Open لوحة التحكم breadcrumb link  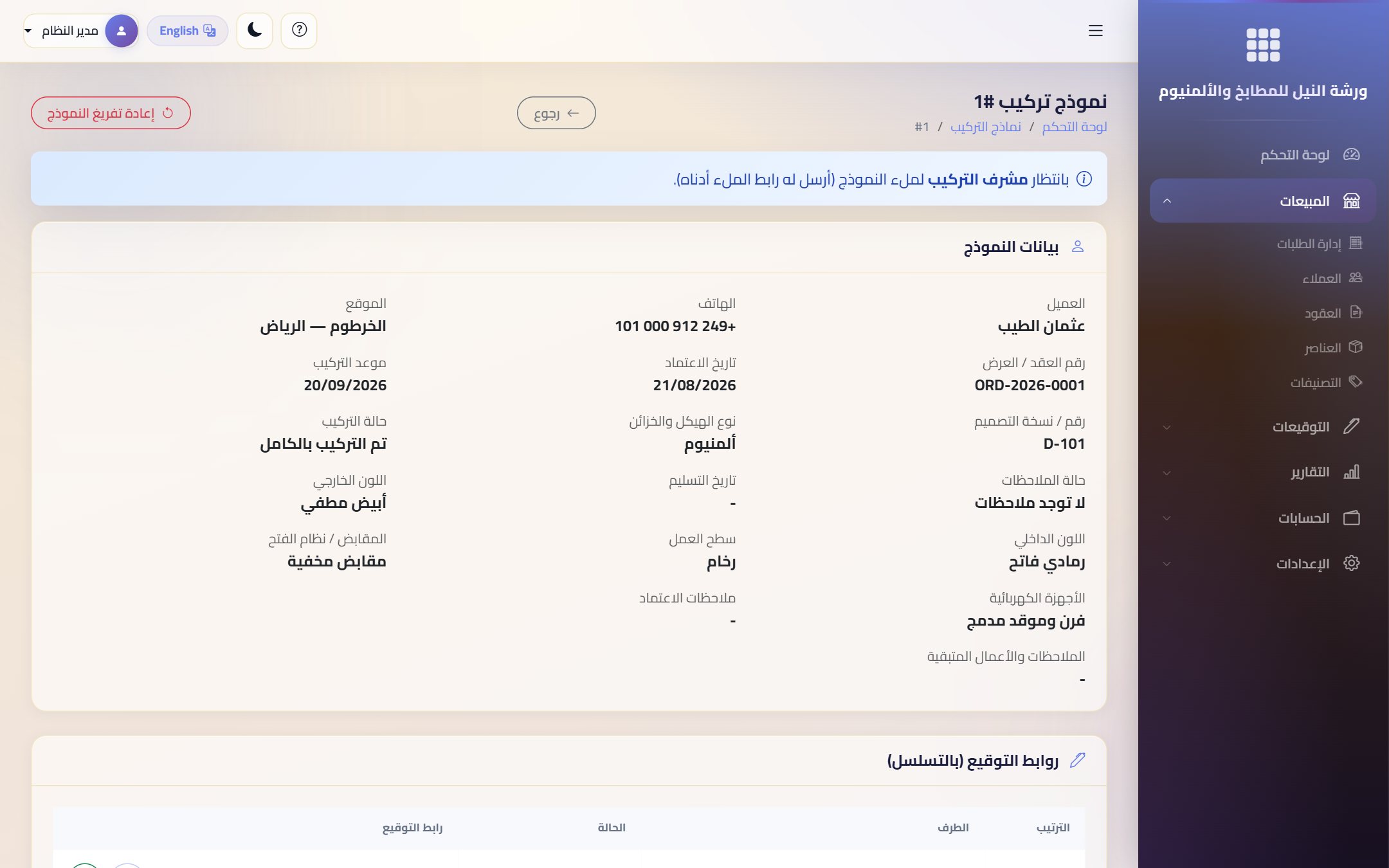click(x=1075, y=127)
